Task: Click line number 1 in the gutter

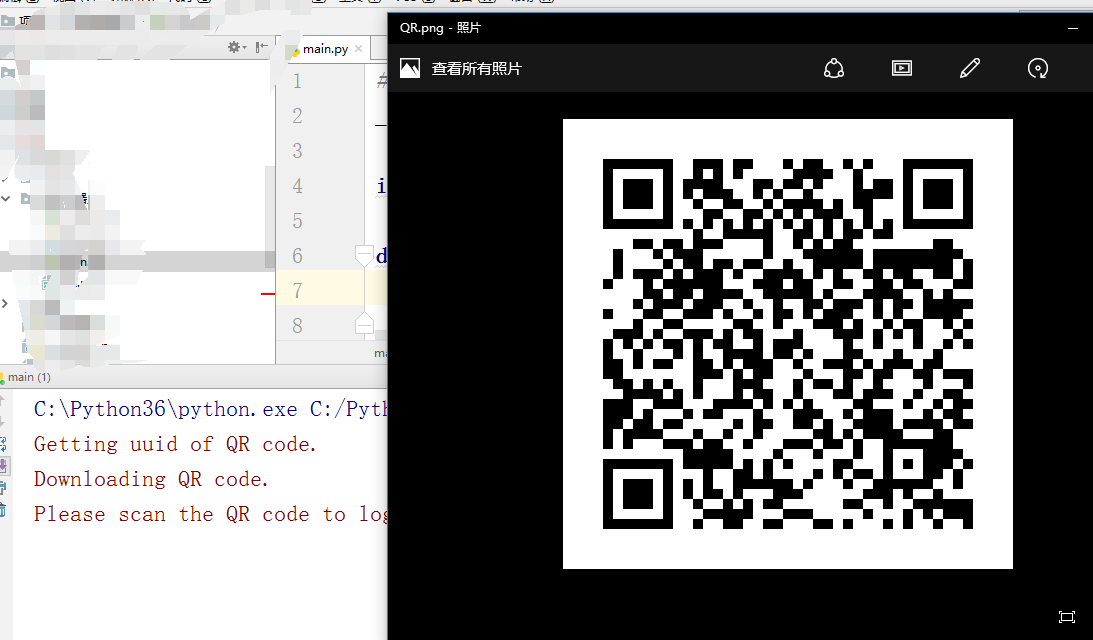Action: pyautogui.click(x=298, y=81)
